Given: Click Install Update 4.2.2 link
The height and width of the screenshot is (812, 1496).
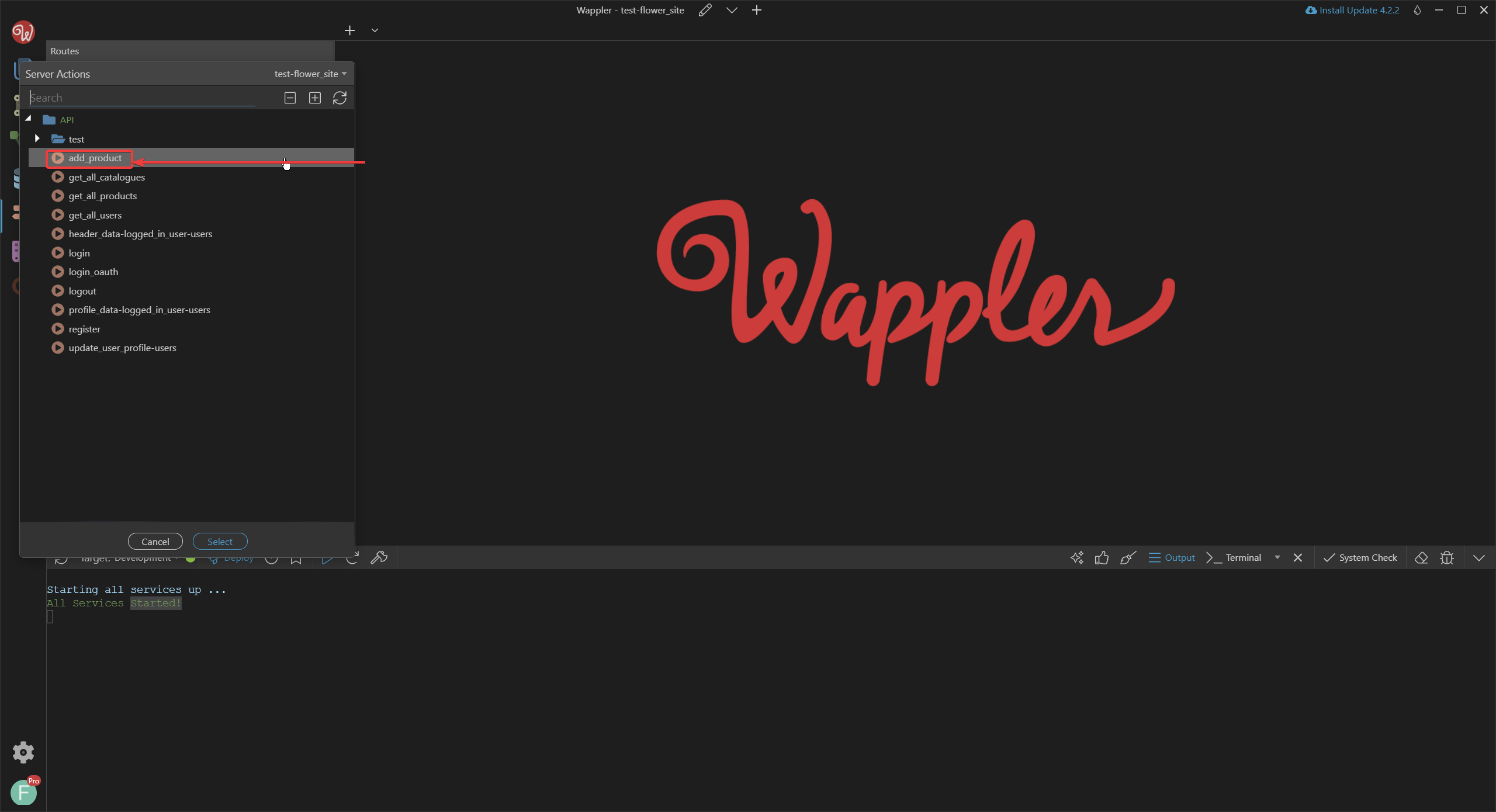Looking at the screenshot, I should click(1352, 10).
